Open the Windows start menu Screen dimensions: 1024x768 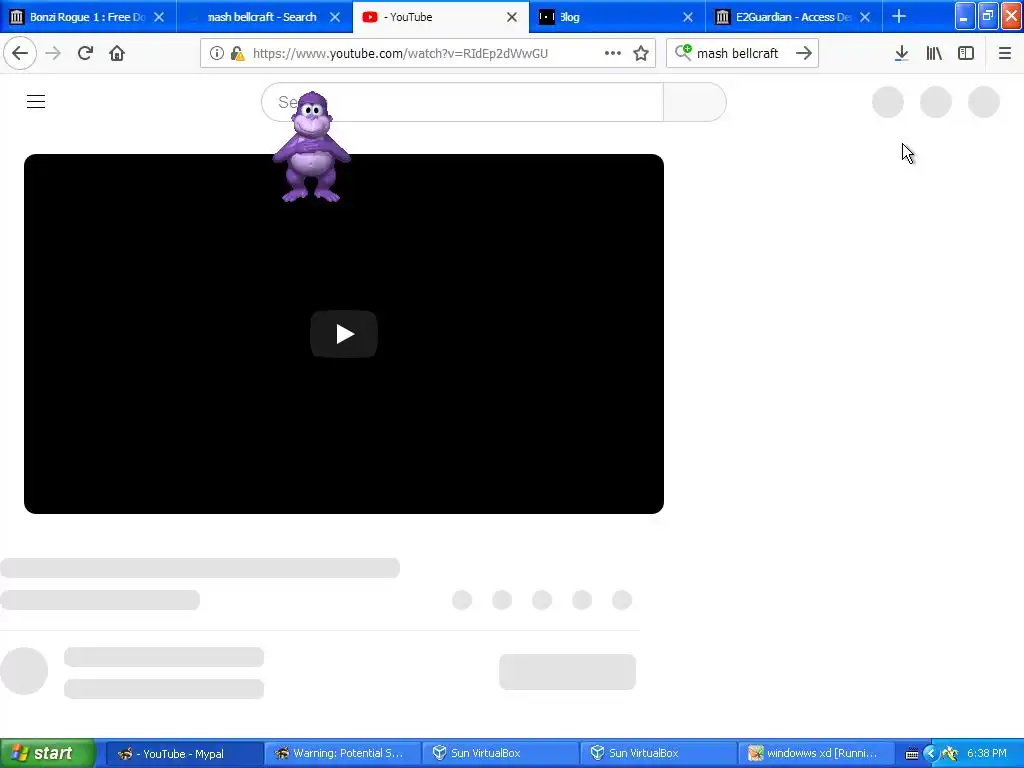[47, 753]
